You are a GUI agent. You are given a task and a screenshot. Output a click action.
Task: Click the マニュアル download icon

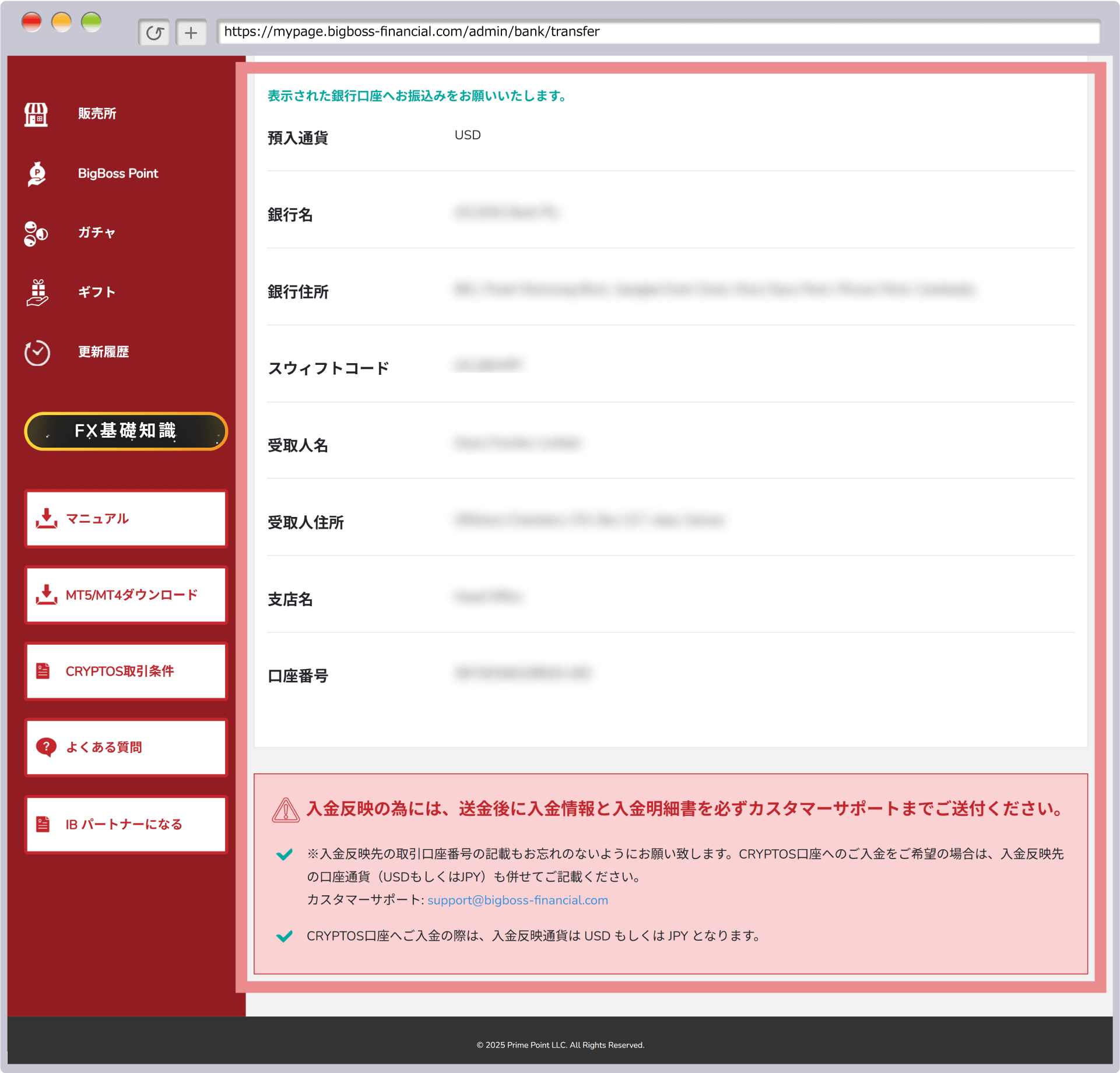click(x=47, y=518)
